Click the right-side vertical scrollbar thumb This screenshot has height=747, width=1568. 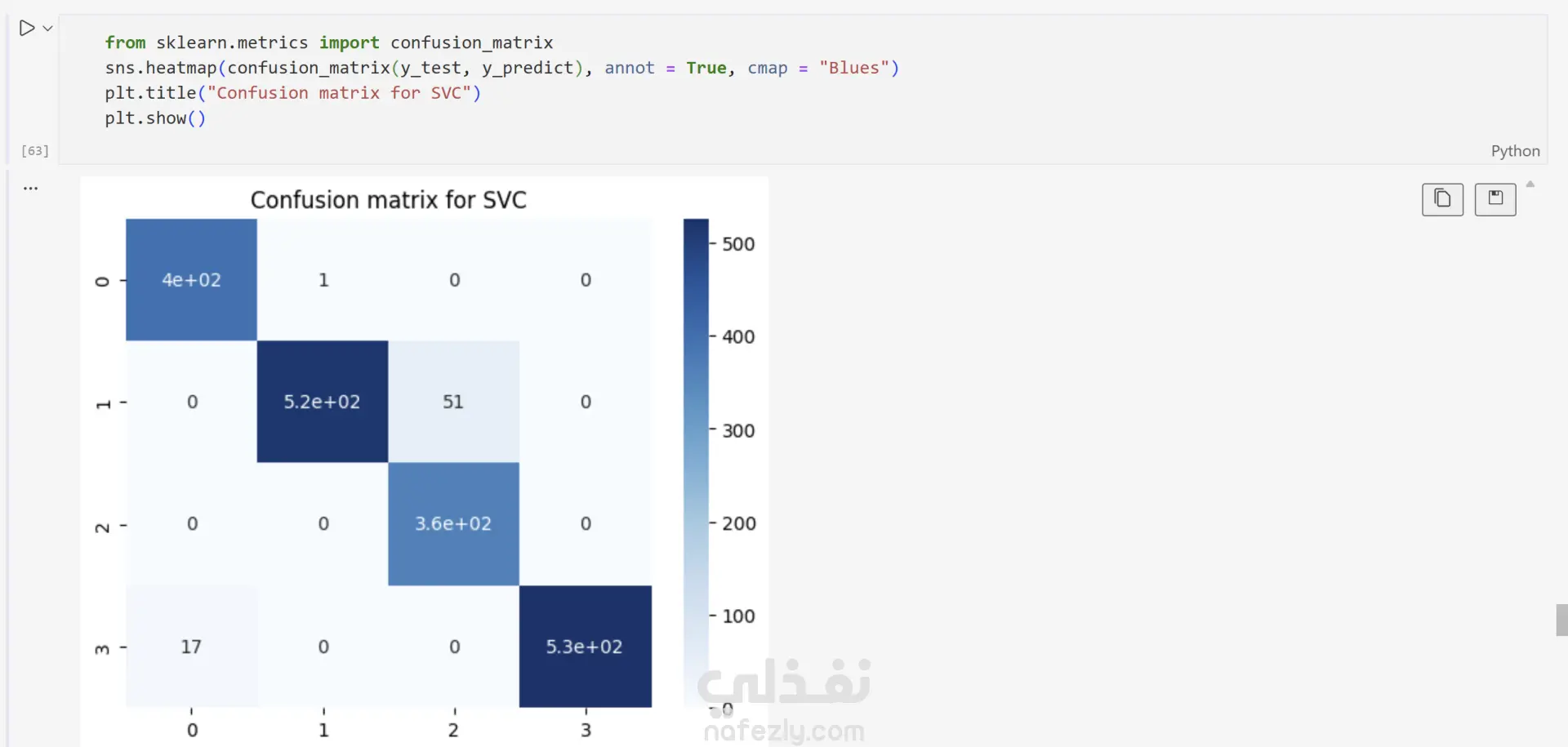(x=1561, y=620)
